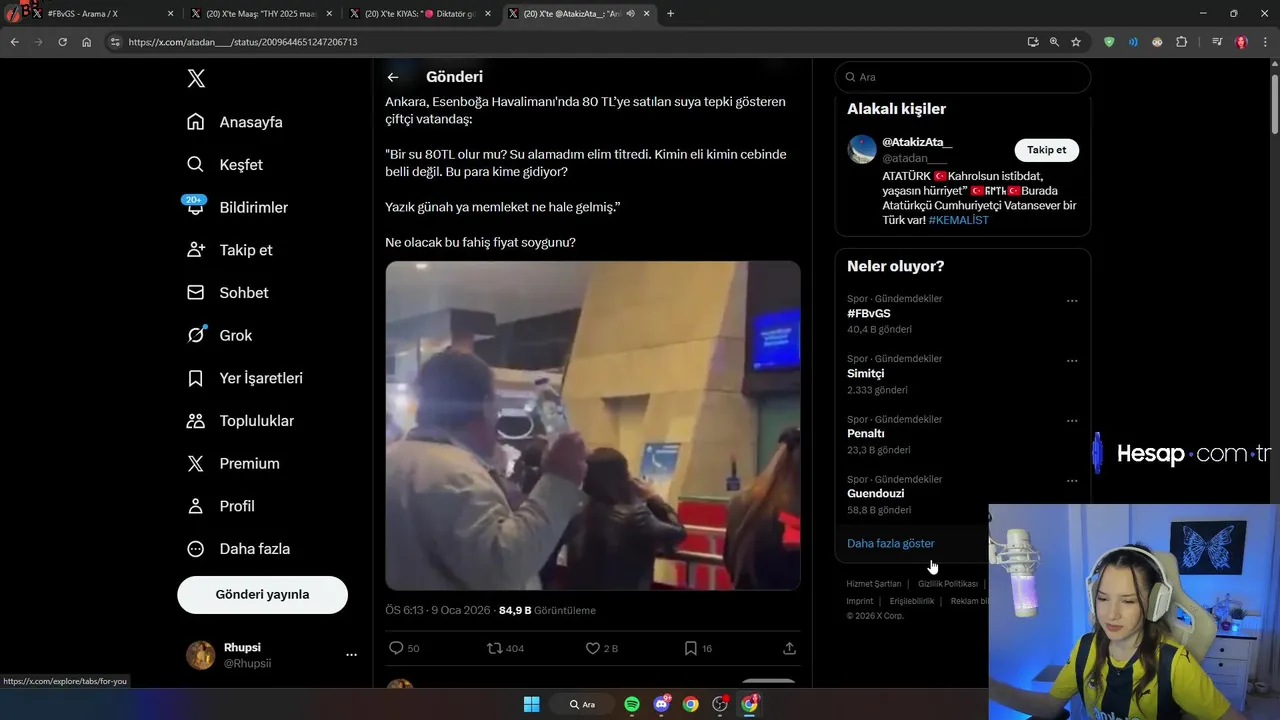Screen dimensions: 1280x720
Task: Open Rhupsi account options menu
Action: tap(351, 655)
